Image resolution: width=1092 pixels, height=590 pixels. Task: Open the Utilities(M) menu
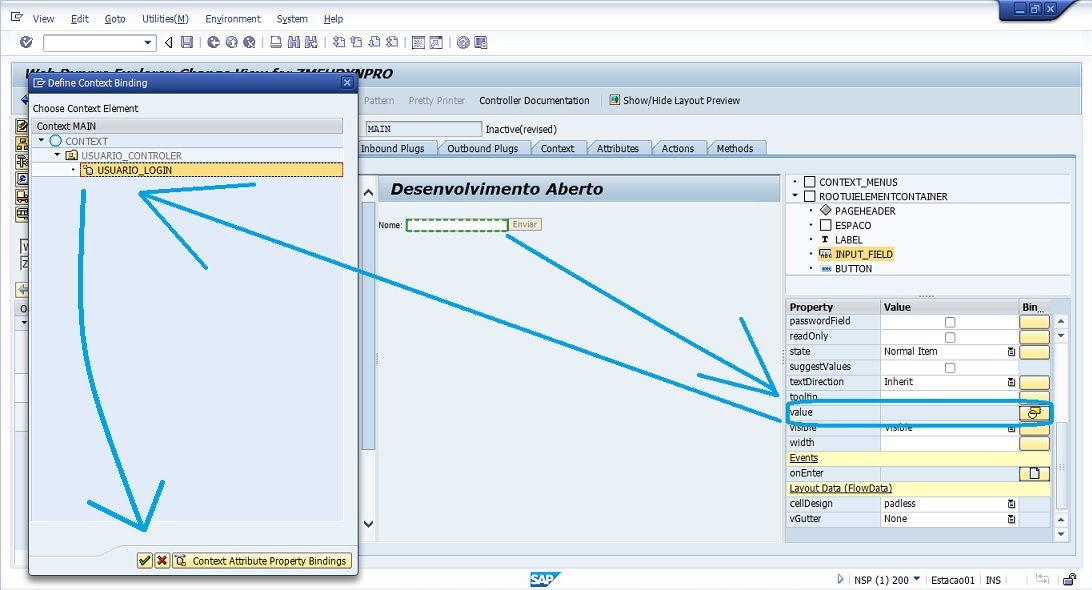coord(165,19)
